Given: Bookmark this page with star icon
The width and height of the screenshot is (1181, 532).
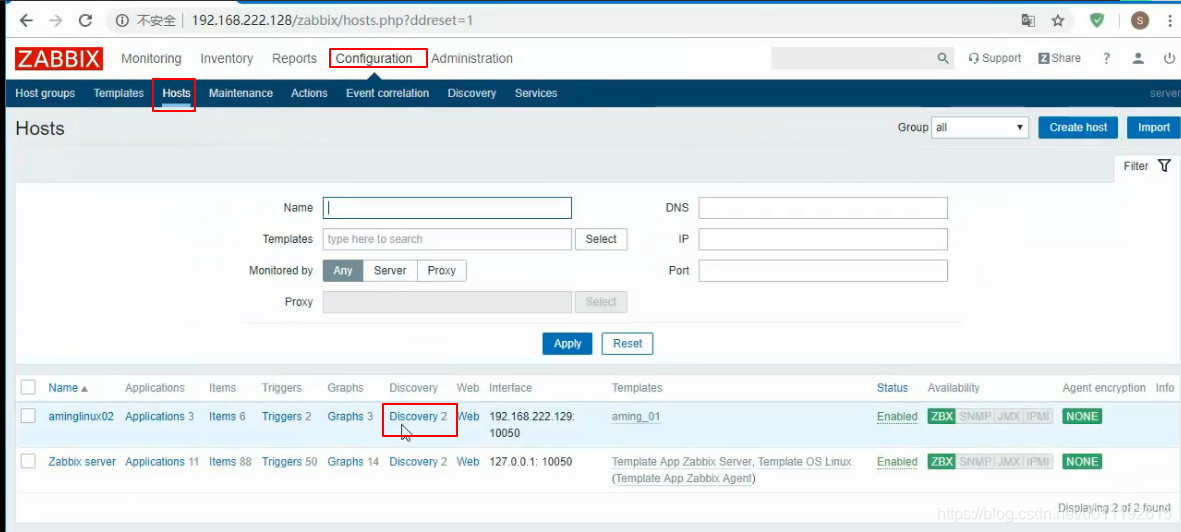Looking at the screenshot, I should 1058,20.
